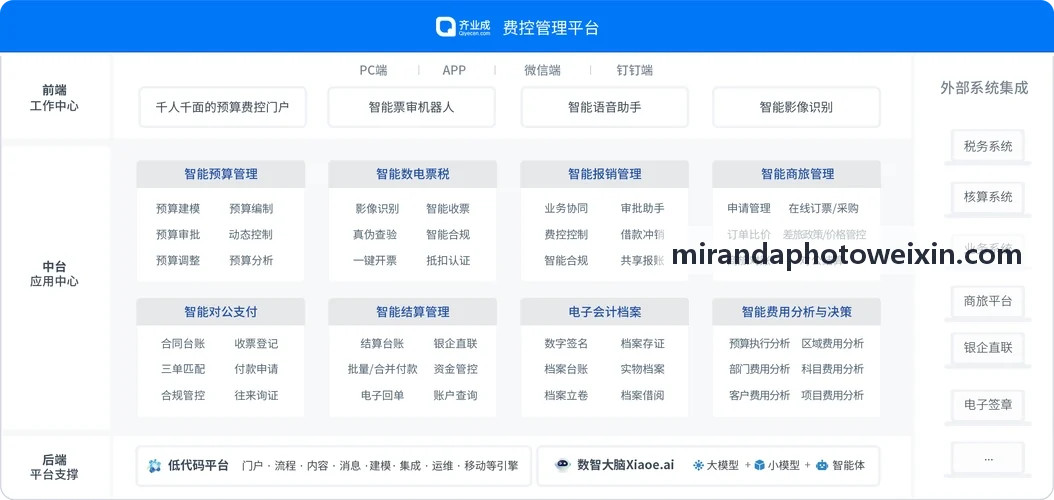Select the 智能结算管理 module header
This screenshot has height=500, width=1054.
[413, 312]
